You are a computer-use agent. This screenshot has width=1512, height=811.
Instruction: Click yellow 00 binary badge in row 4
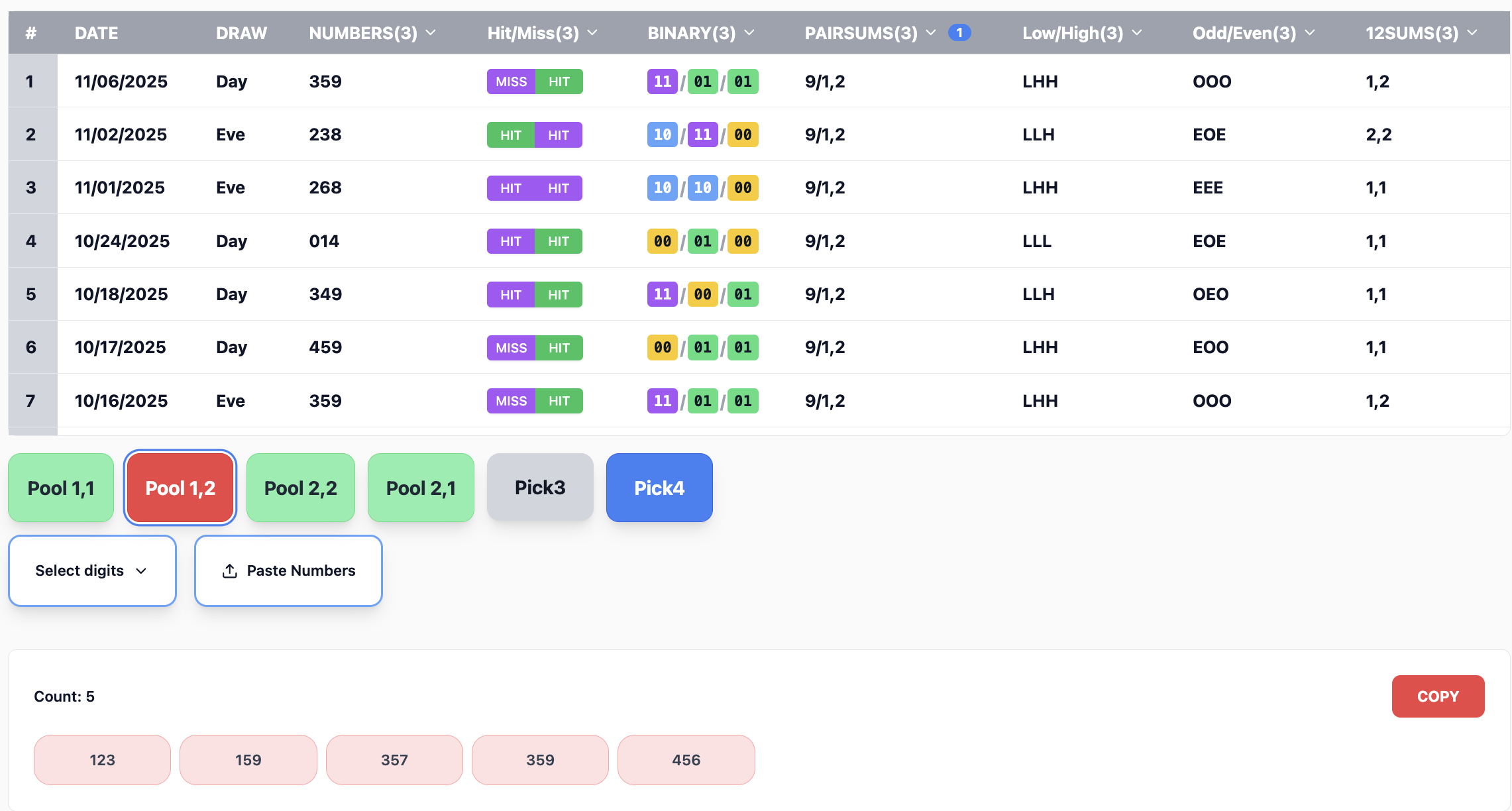point(662,241)
